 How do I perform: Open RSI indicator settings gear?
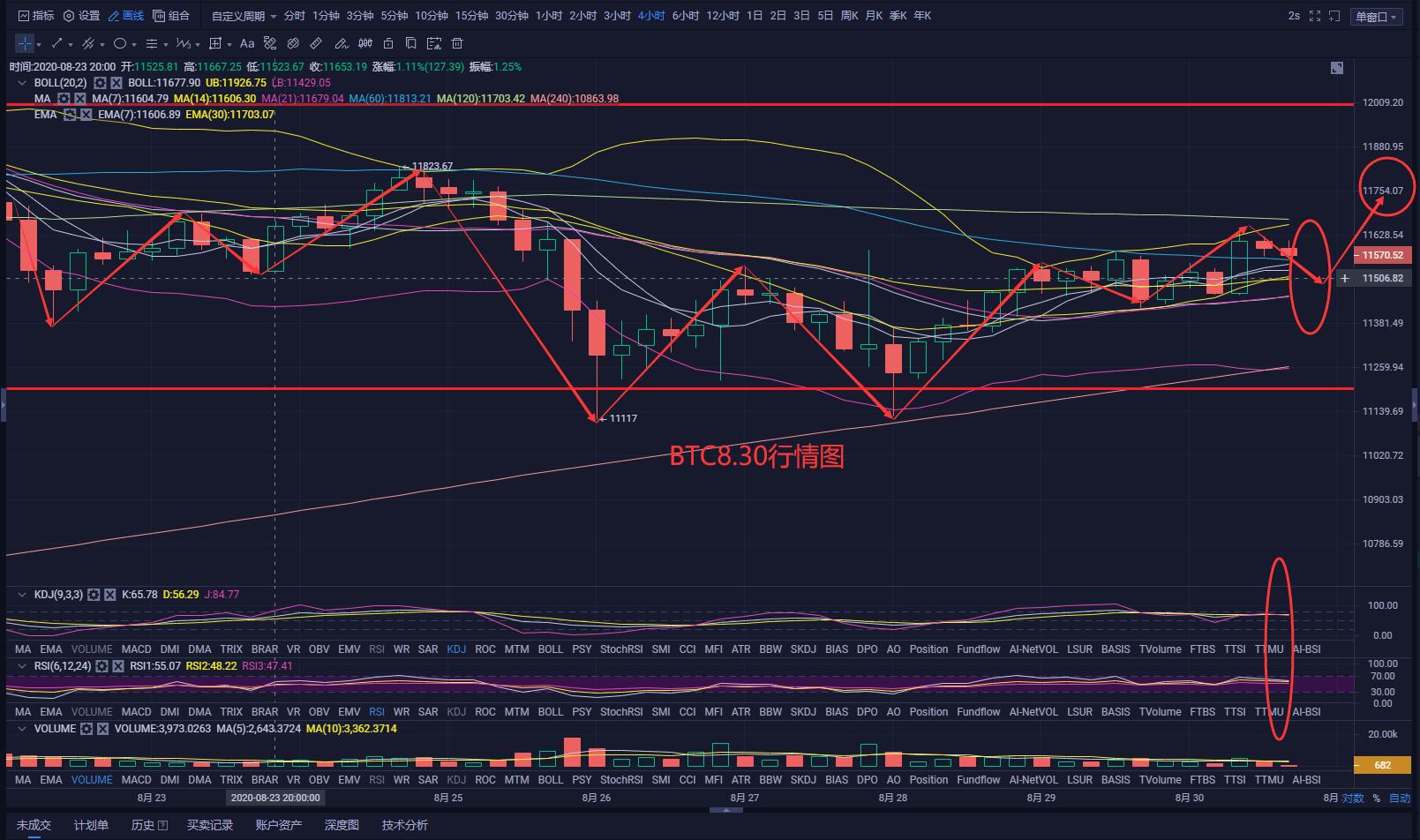click(x=102, y=666)
